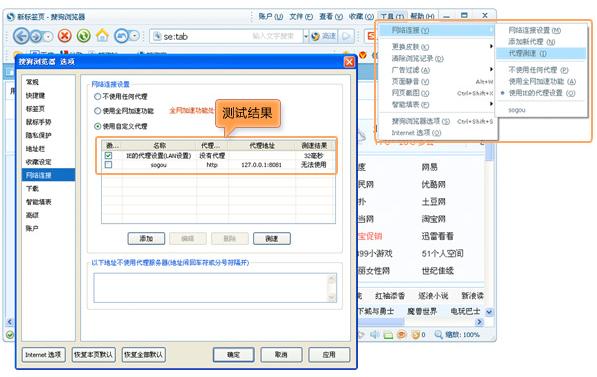597x377 pixels.
Task: Open the back/forward history dropdown arrow
Action: pyautogui.click(x=48, y=37)
